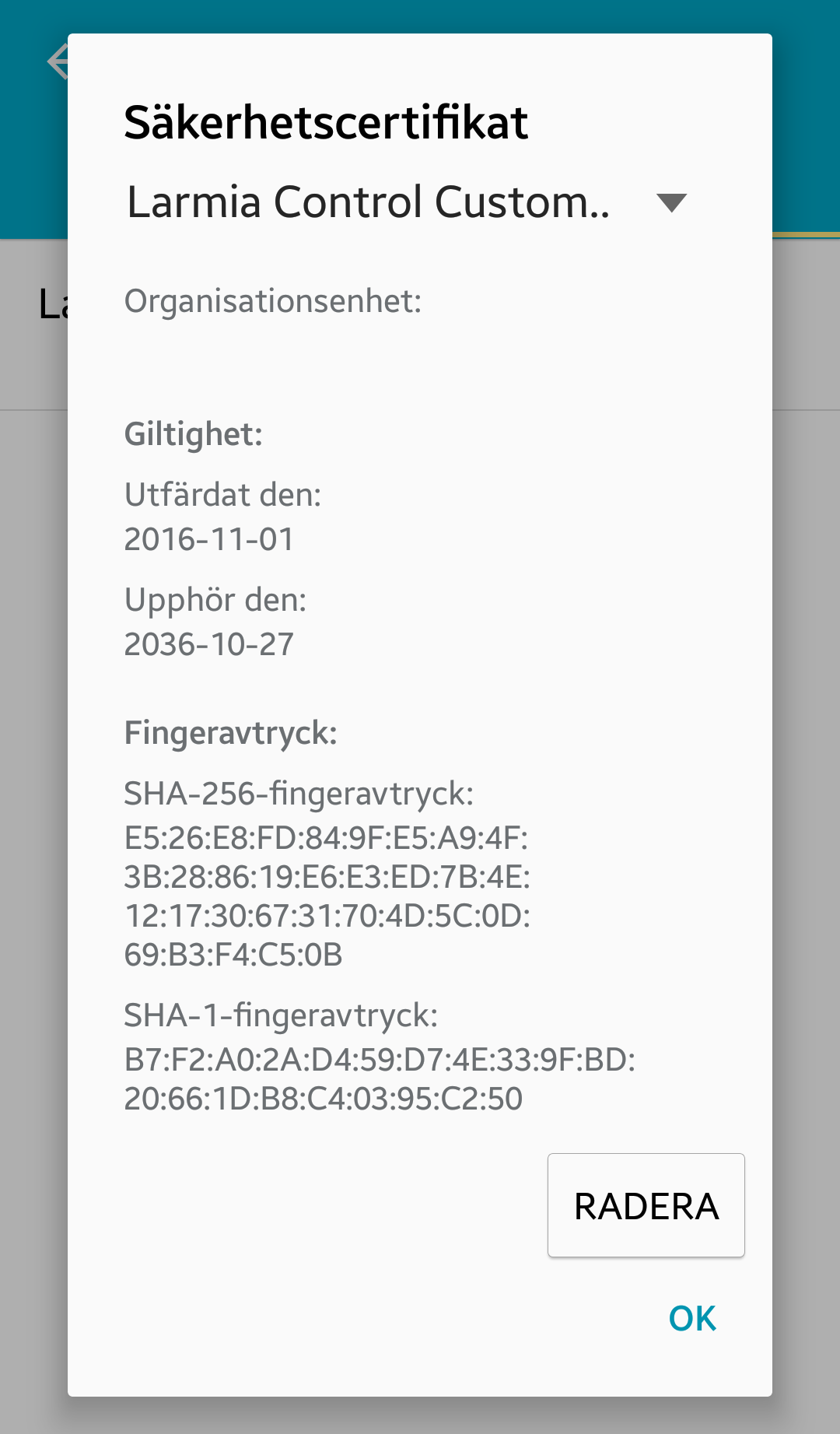Click the Säkerhetscertifikat dialog title
This screenshot has height=1434, width=840.
[x=326, y=122]
